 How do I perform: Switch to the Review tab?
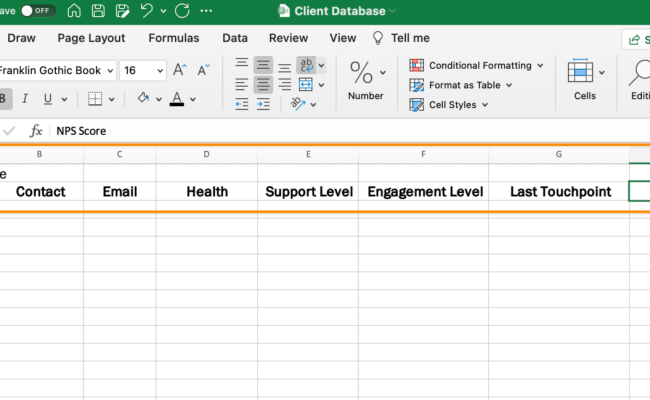tap(288, 38)
